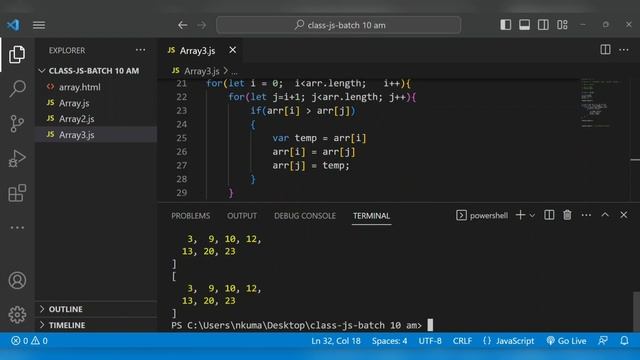Click the Array3.js breadcrumb item

(202, 71)
